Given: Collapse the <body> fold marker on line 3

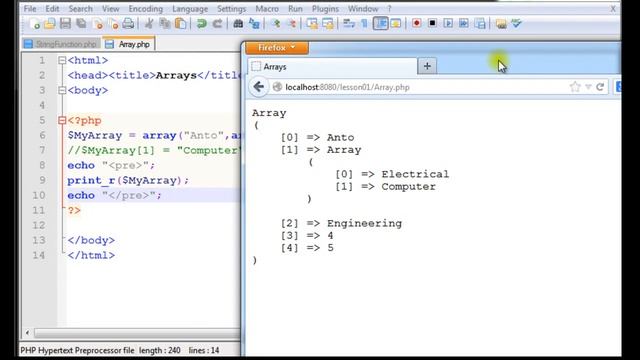Looking at the screenshot, I should (x=62, y=90).
